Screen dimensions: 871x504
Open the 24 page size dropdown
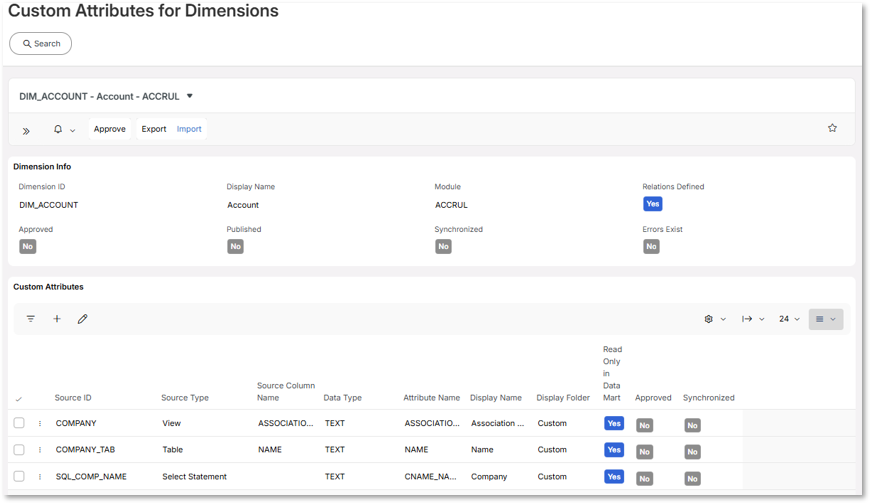(789, 319)
